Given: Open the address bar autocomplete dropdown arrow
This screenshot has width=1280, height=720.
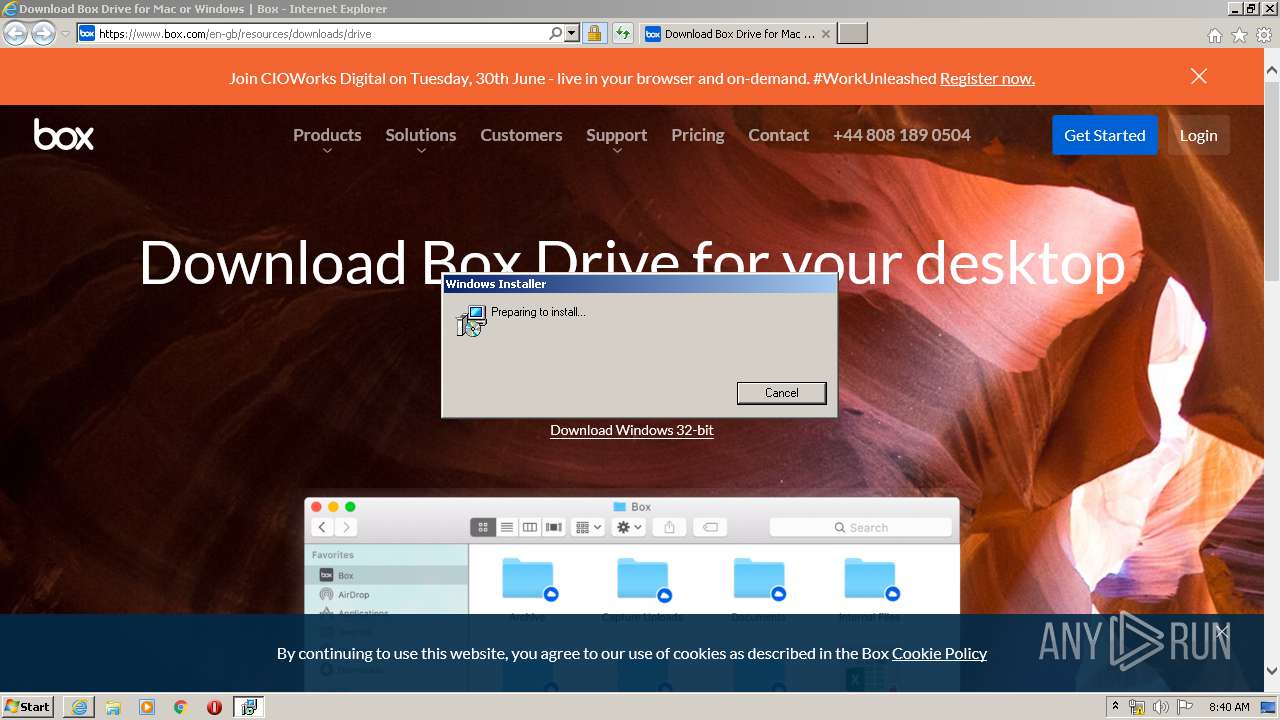Looking at the screenshot, I should (572, 33).
